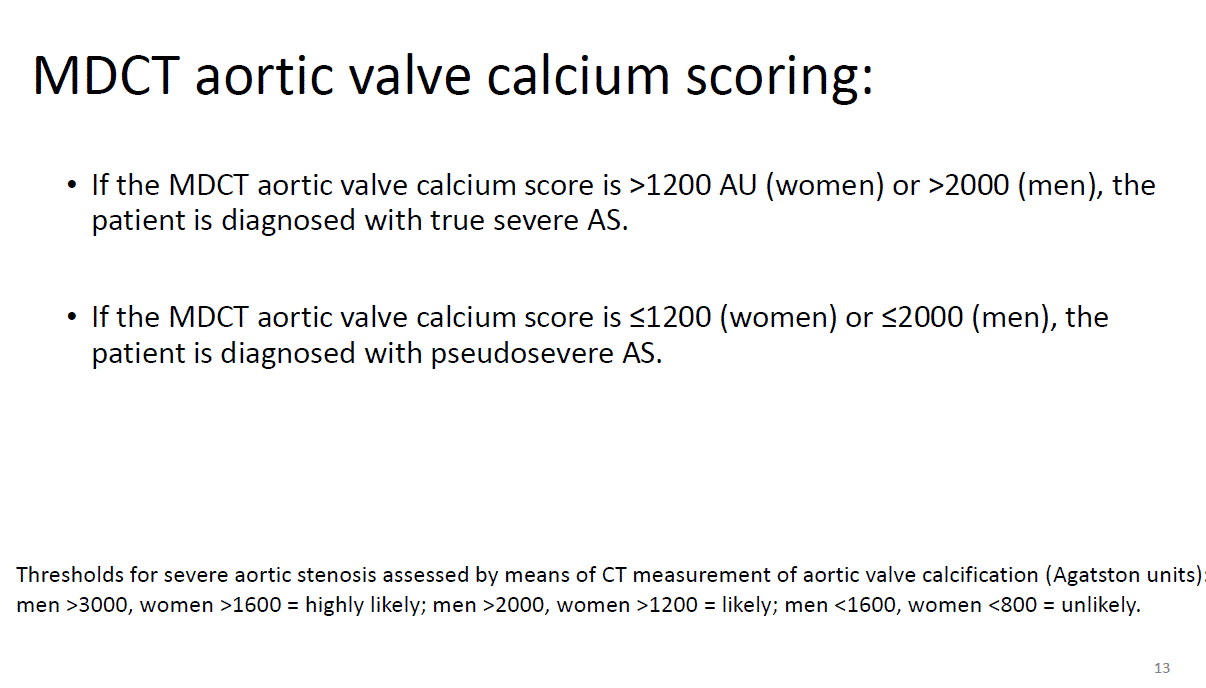Screen dimensions: 1206x688
Task: Click the slide title 'MDCT aortic valve calcium scoring:'
Action: coord(453,78)
